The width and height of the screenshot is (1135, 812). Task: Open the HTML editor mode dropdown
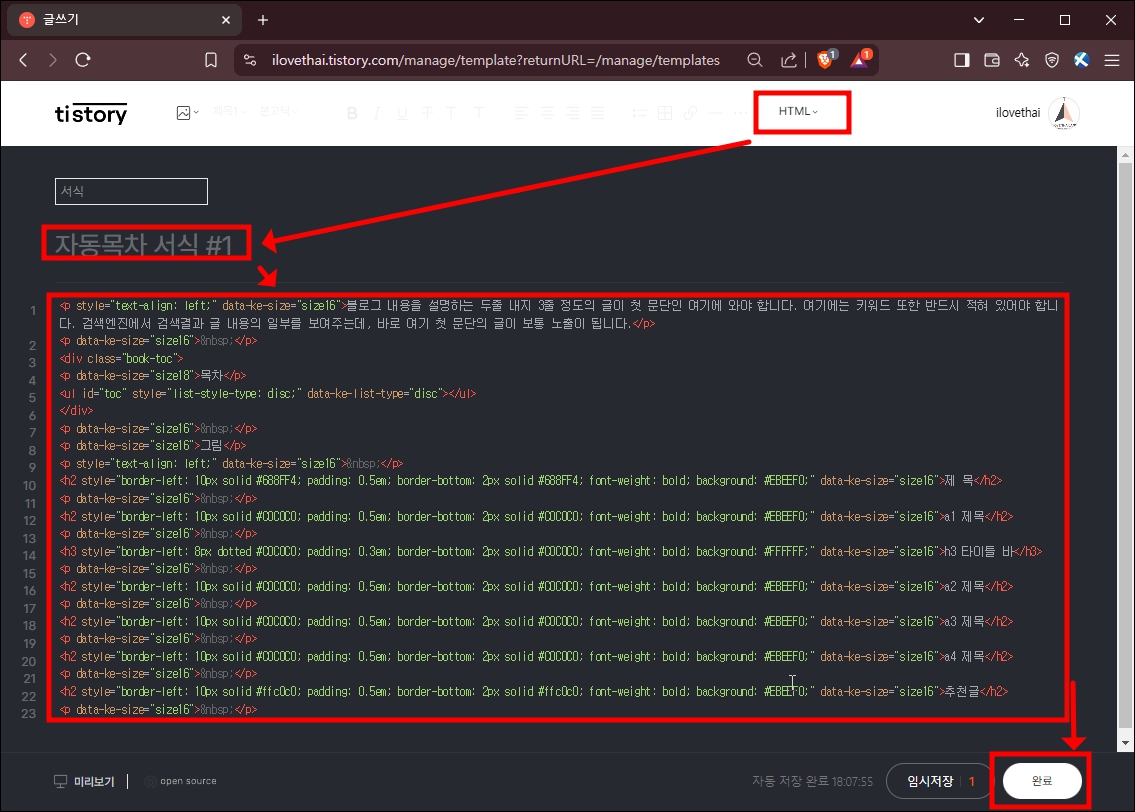pos(798,111)
